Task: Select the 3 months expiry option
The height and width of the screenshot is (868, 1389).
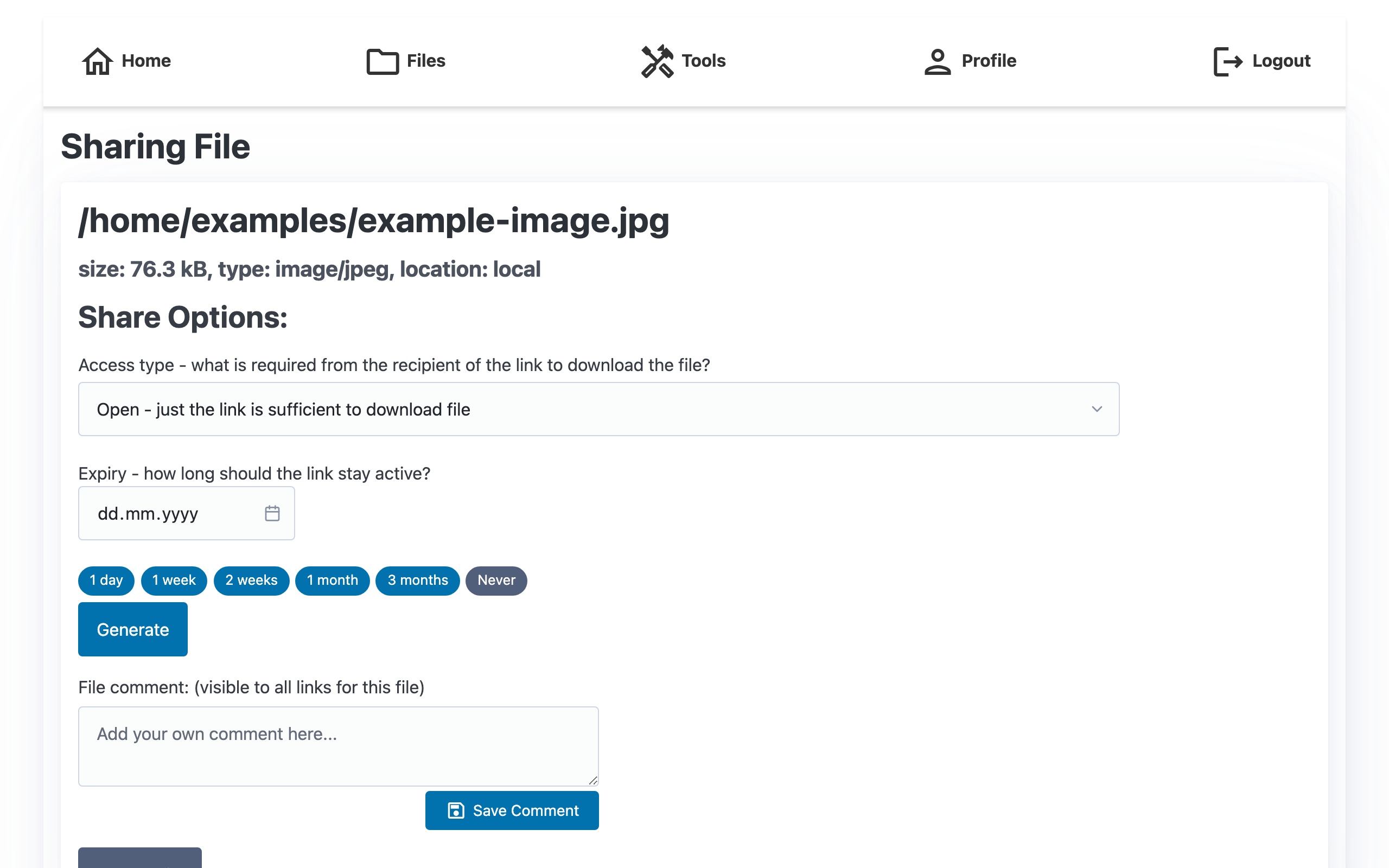Action: coord(417,580)
